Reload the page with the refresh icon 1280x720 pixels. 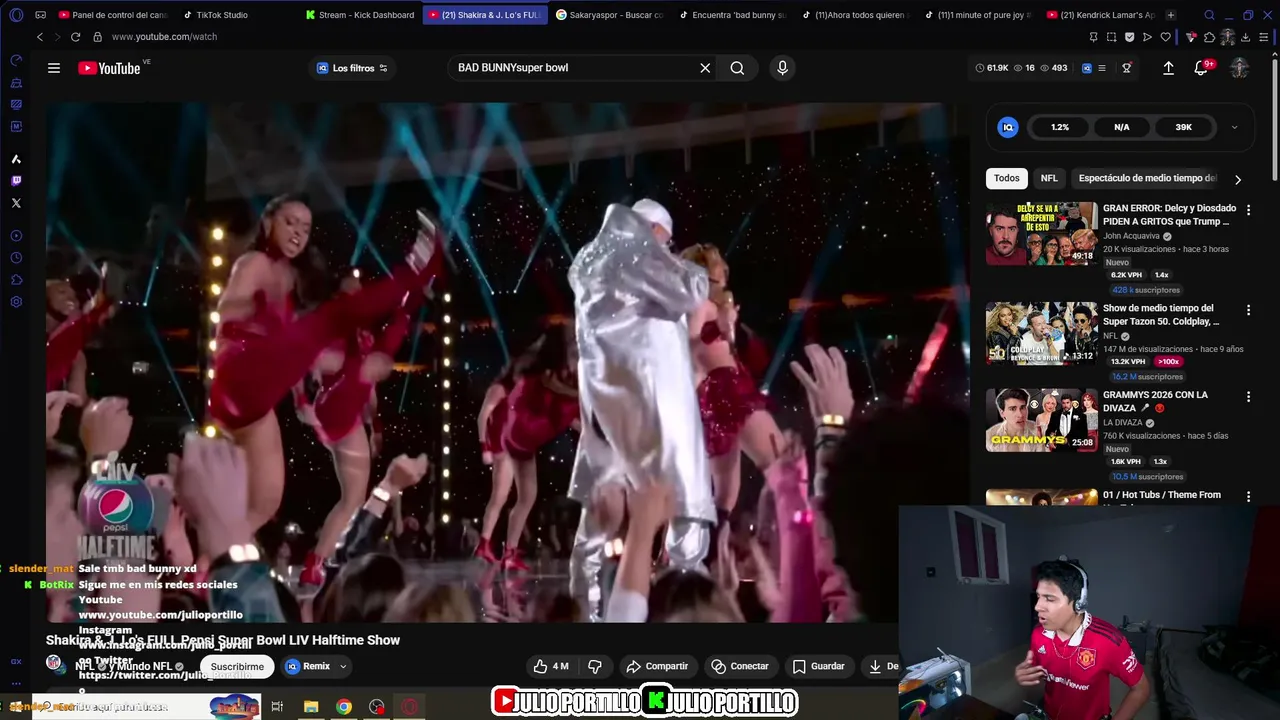coord(75,37)
